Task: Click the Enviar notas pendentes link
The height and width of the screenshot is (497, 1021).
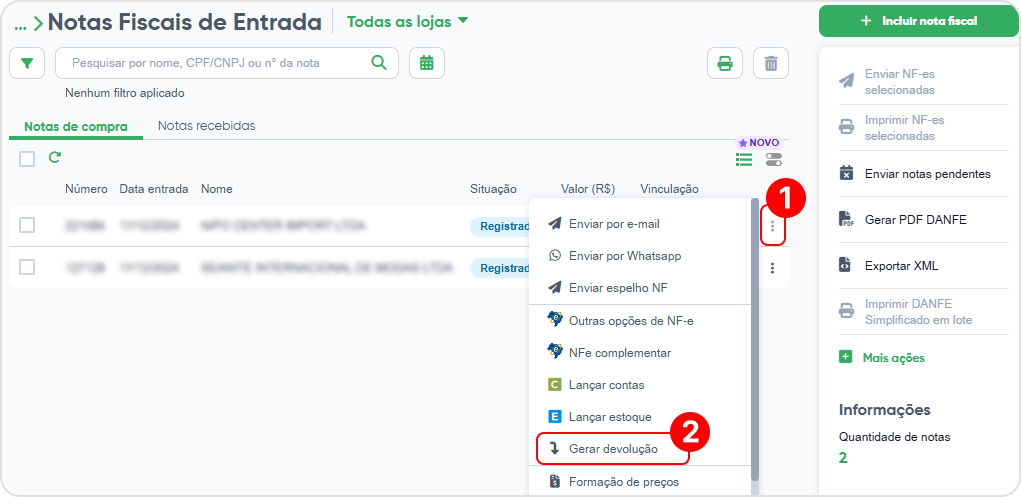Action: point(927,174)
